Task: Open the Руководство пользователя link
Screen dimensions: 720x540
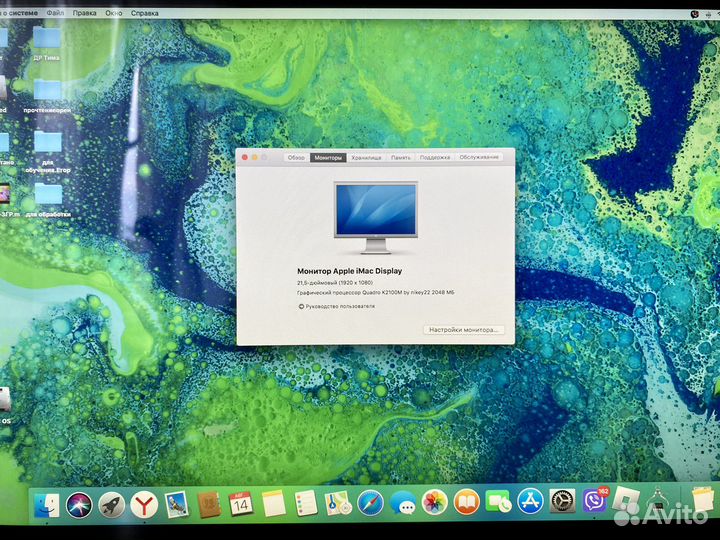Action: (x=340, y=306)
